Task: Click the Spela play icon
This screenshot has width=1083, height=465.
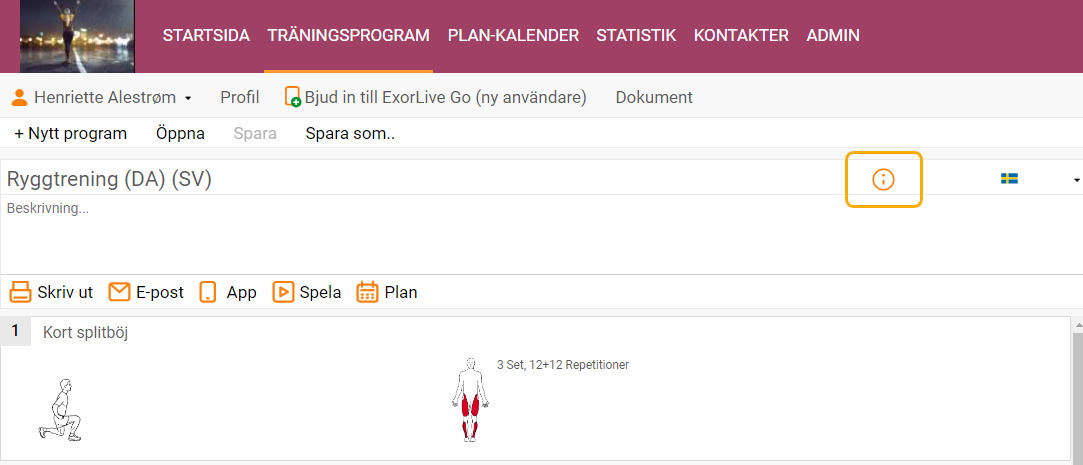Action: click(x=283, y=292)
